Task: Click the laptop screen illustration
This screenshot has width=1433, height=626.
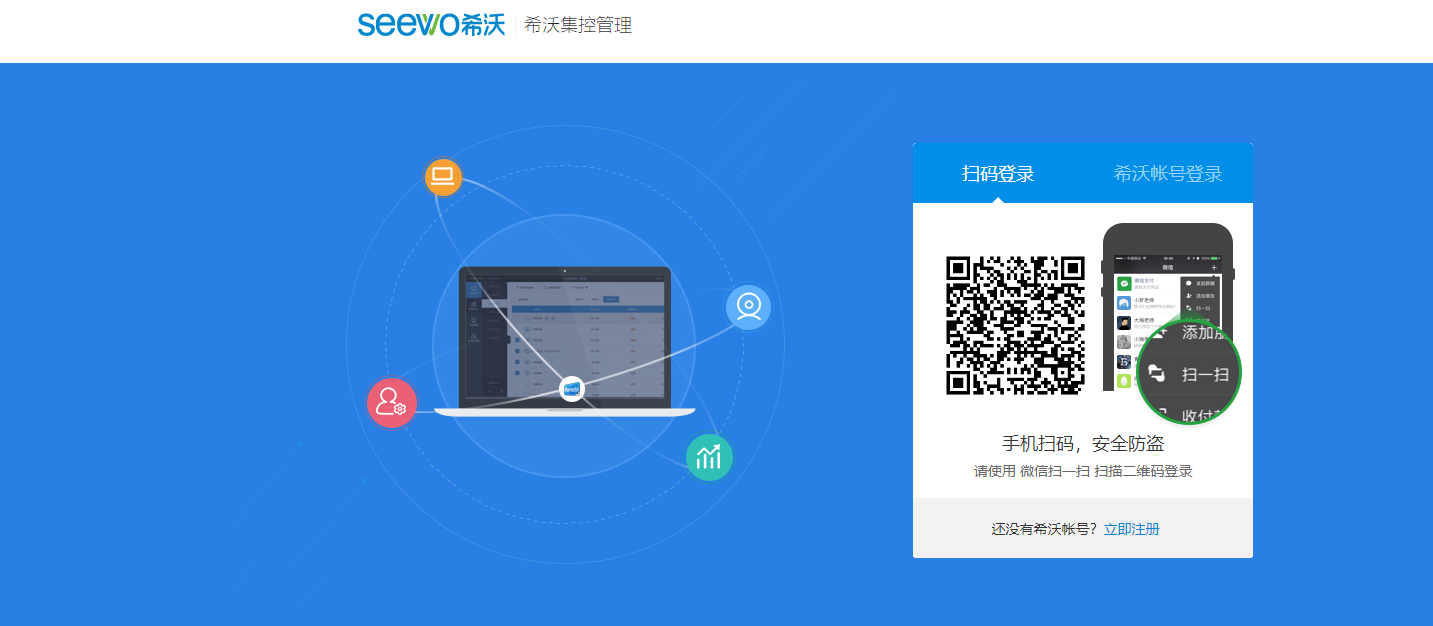Action: coord(564,335)
